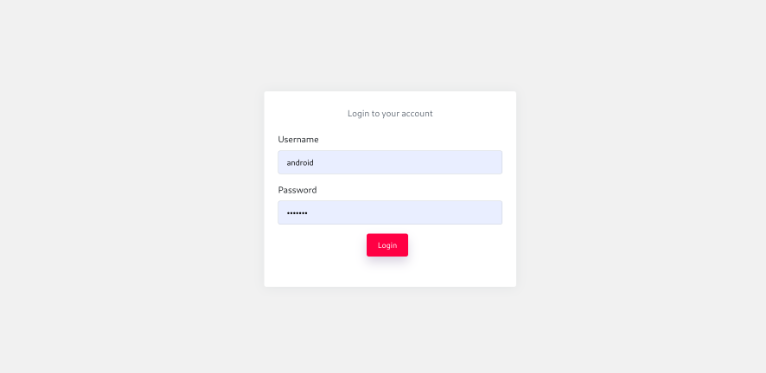This screenshot has height=373, width=766.
Task: Click the 'Login to your account' heading
Action: (390, 114)
